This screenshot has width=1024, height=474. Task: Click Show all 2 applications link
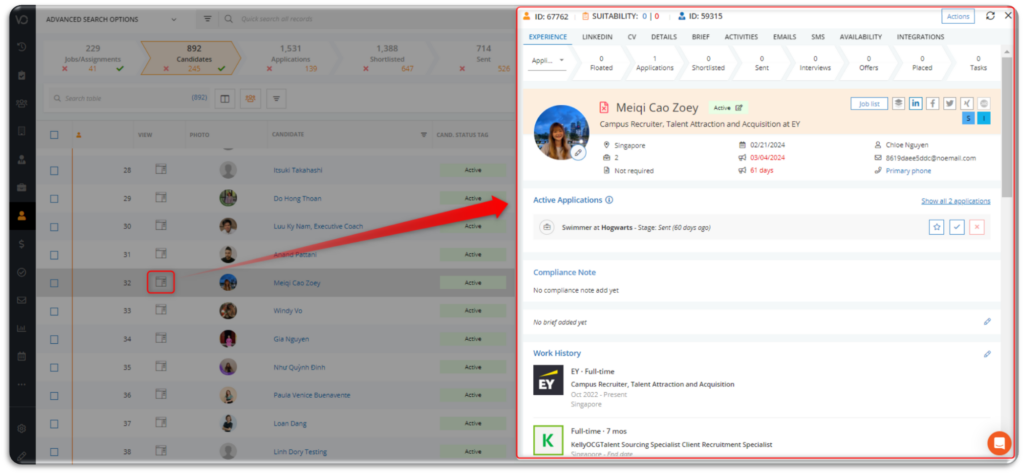pyautogui.click(x=955, y=200)
